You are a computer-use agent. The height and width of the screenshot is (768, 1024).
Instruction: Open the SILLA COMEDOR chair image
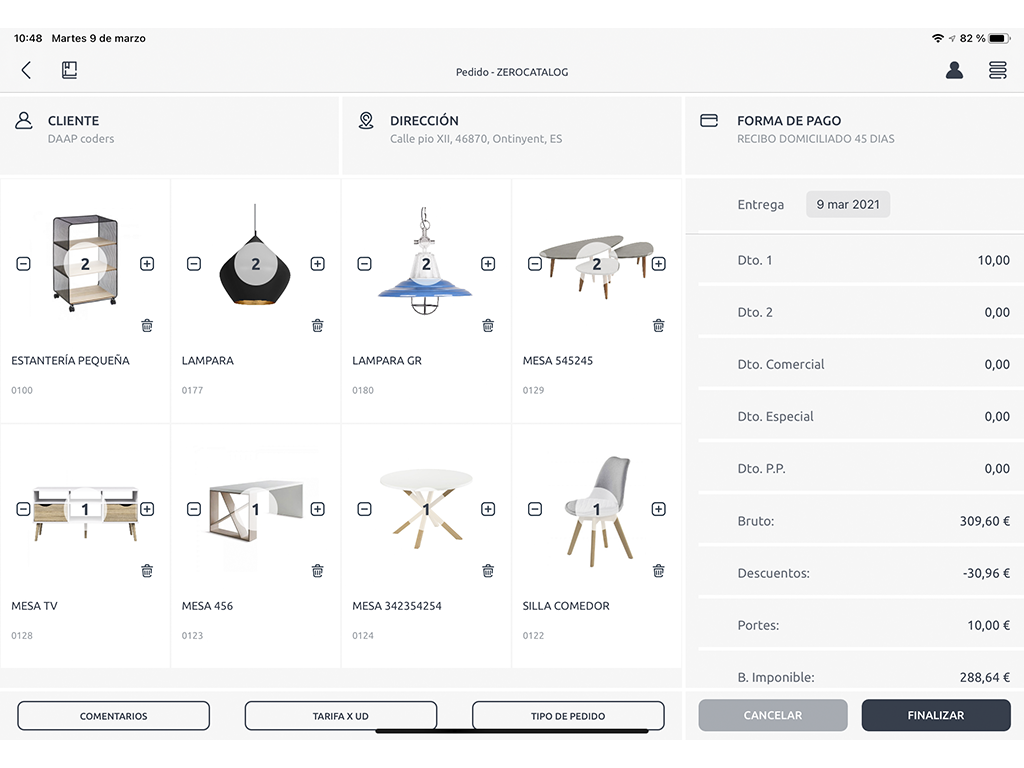pyautogui.click(x=598, y=510)
